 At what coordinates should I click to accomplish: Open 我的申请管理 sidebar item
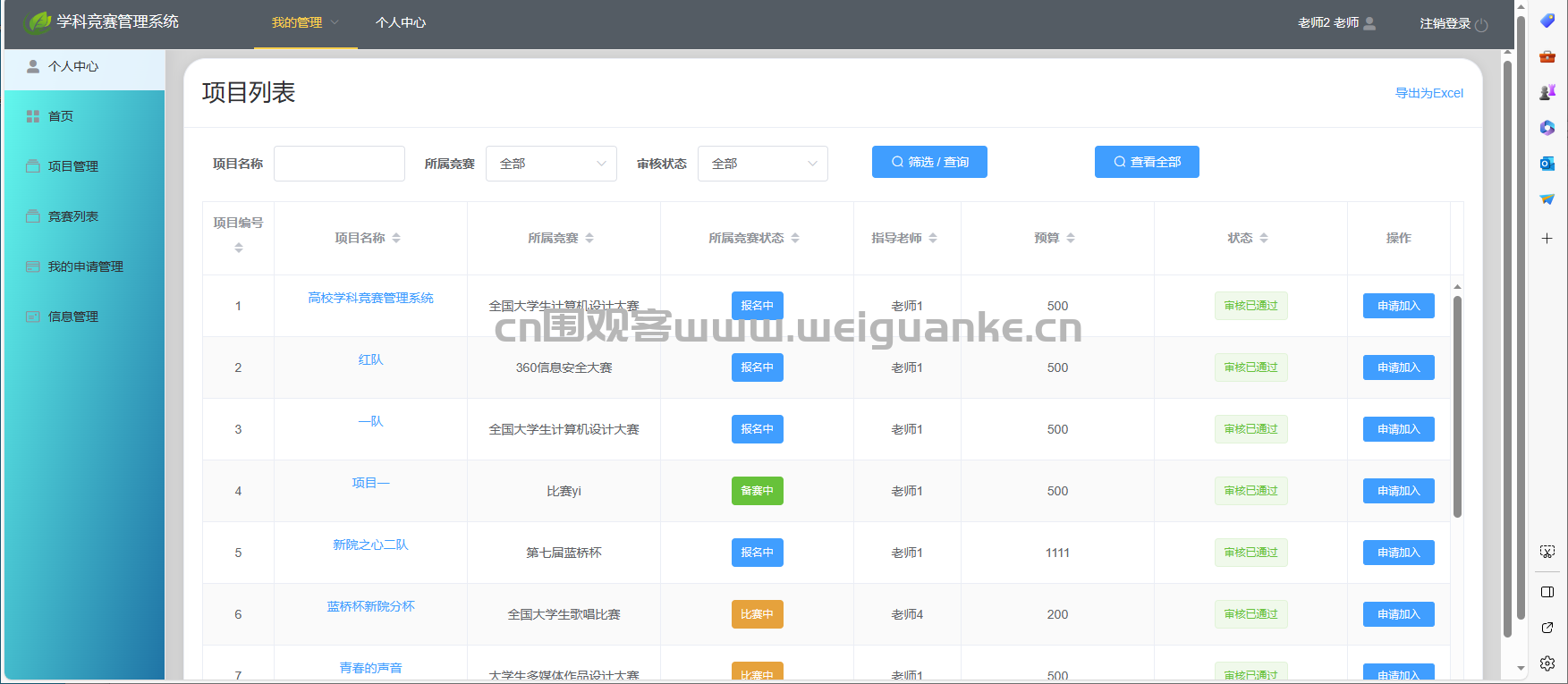point(84,266)
